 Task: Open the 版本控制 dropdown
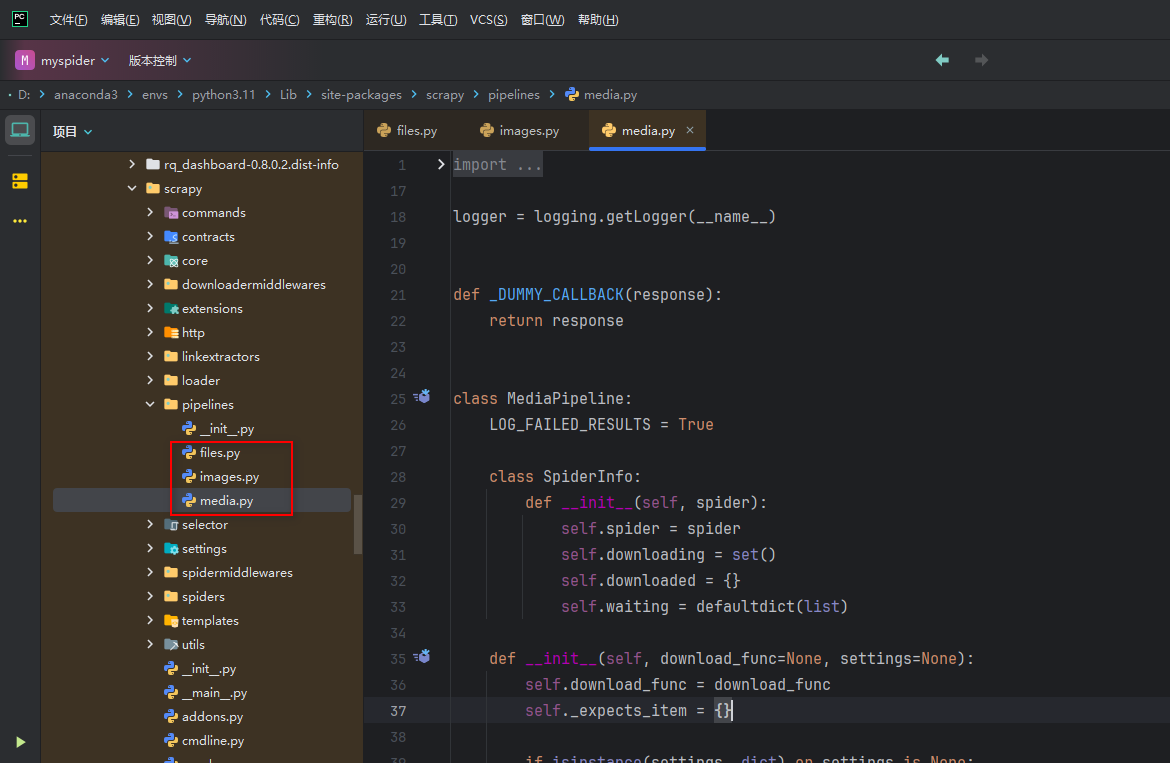(158, 60)
